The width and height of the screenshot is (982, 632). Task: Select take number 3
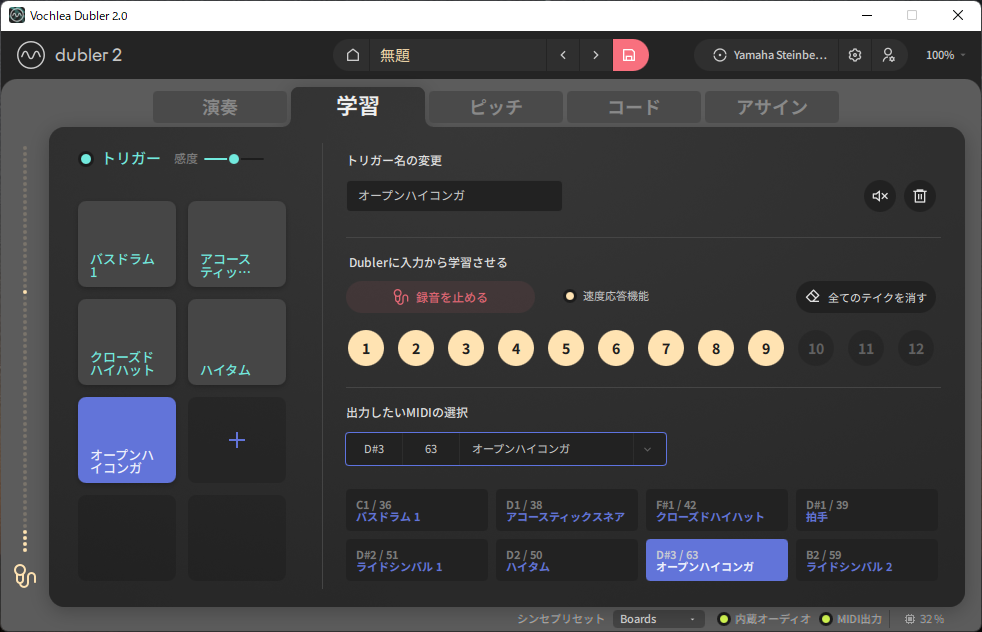tap(466, 348)
